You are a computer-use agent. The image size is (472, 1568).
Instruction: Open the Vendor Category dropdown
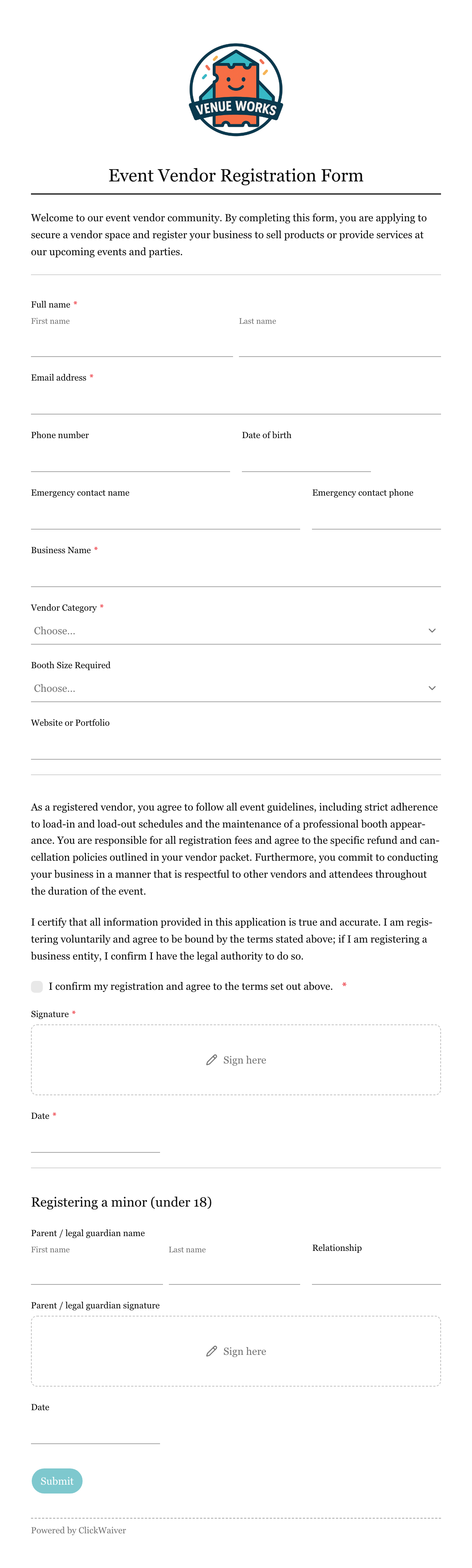click(236, 631)
